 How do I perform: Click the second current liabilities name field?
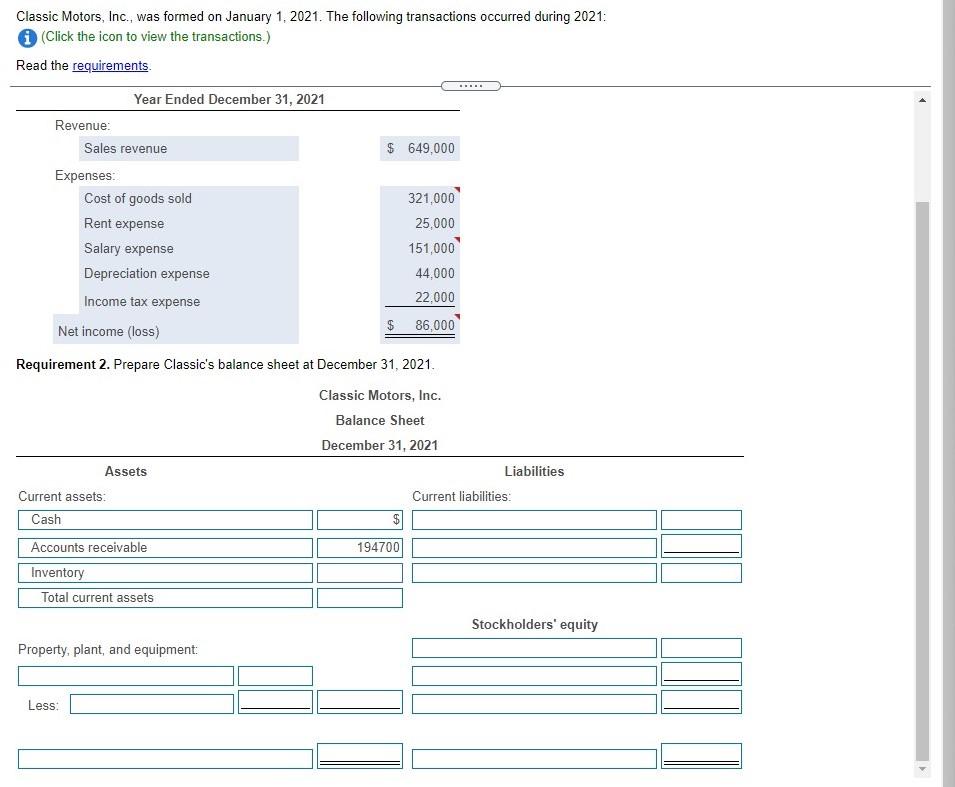point(534,548)
